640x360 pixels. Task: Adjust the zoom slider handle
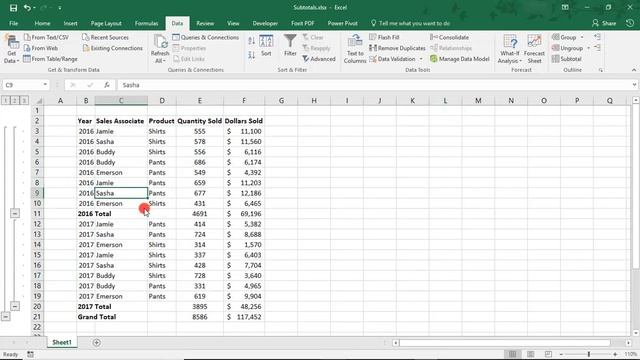tap(589, 354)
